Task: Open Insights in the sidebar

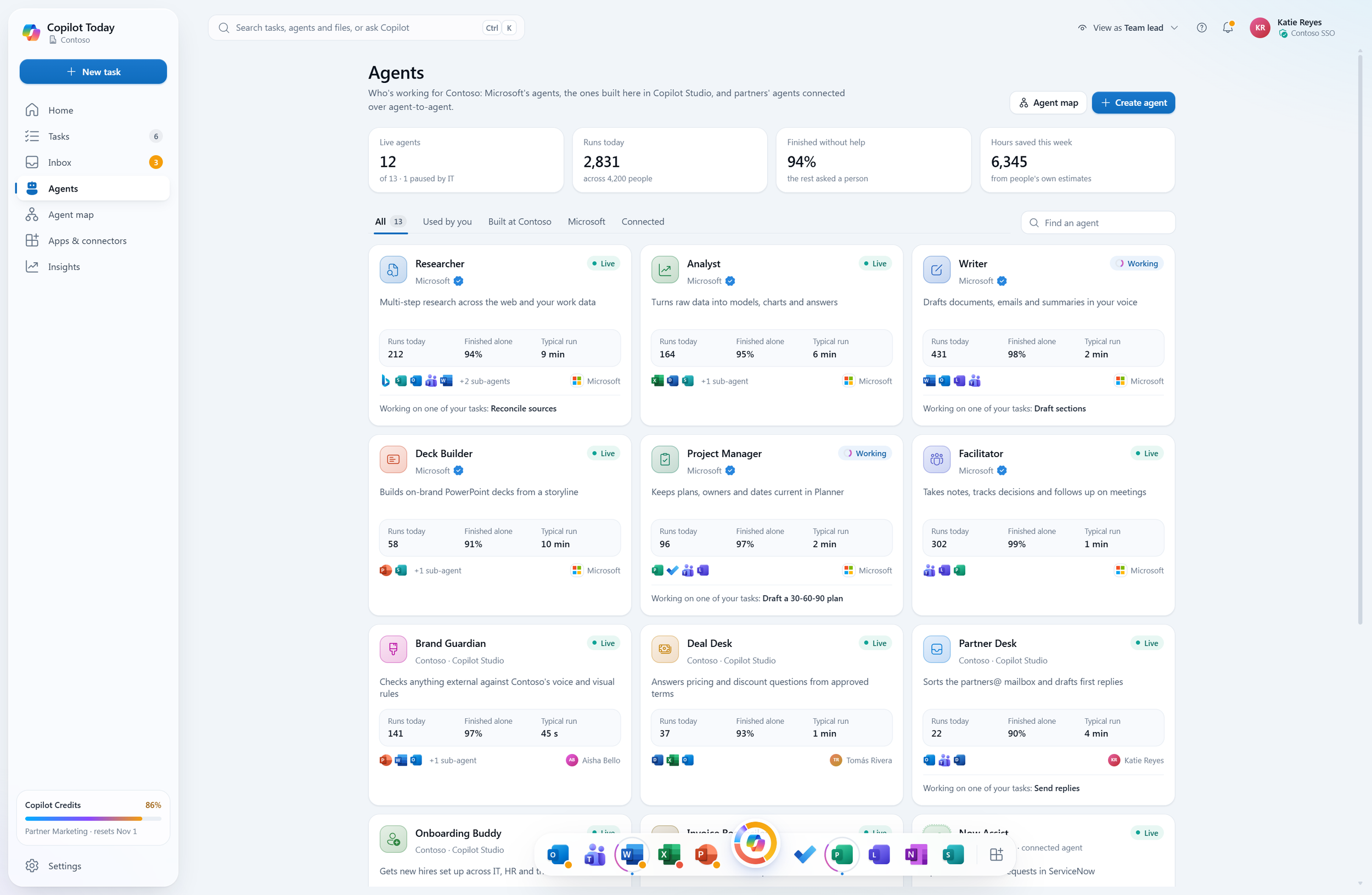Action: [x=93, y=267]
